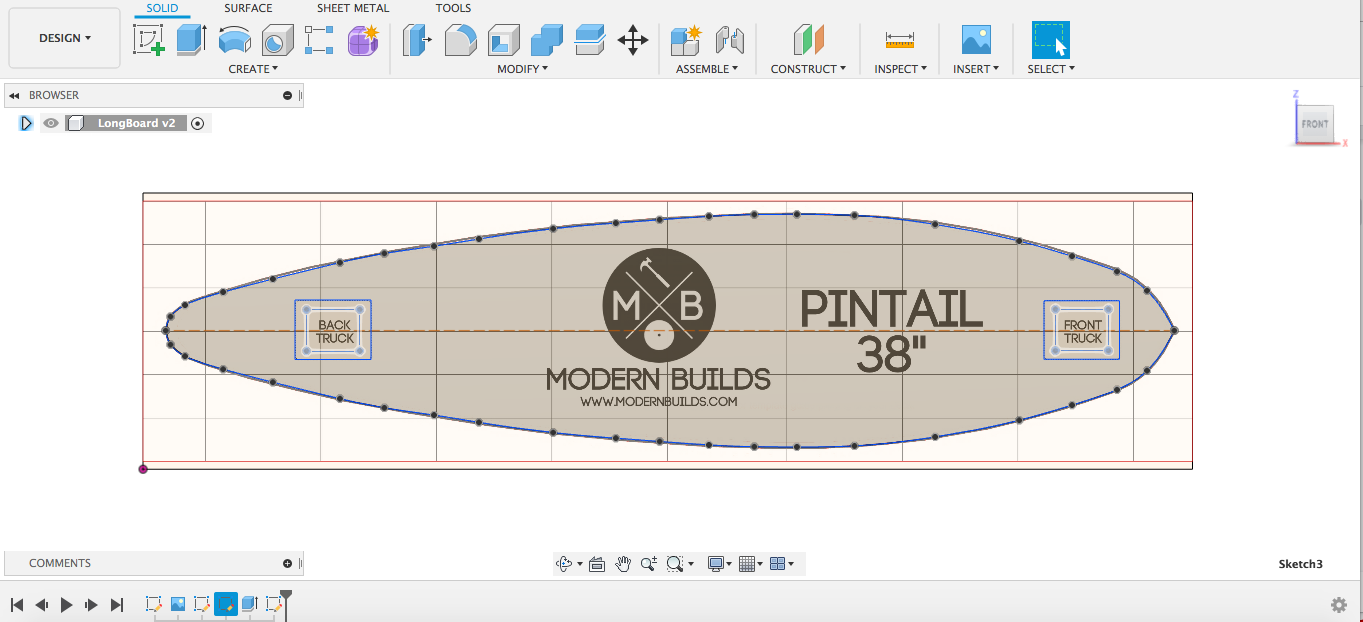Jump to timeline end
This screenshot has width=1363, height=622.
pyautogui.click(x=117, y=605)
